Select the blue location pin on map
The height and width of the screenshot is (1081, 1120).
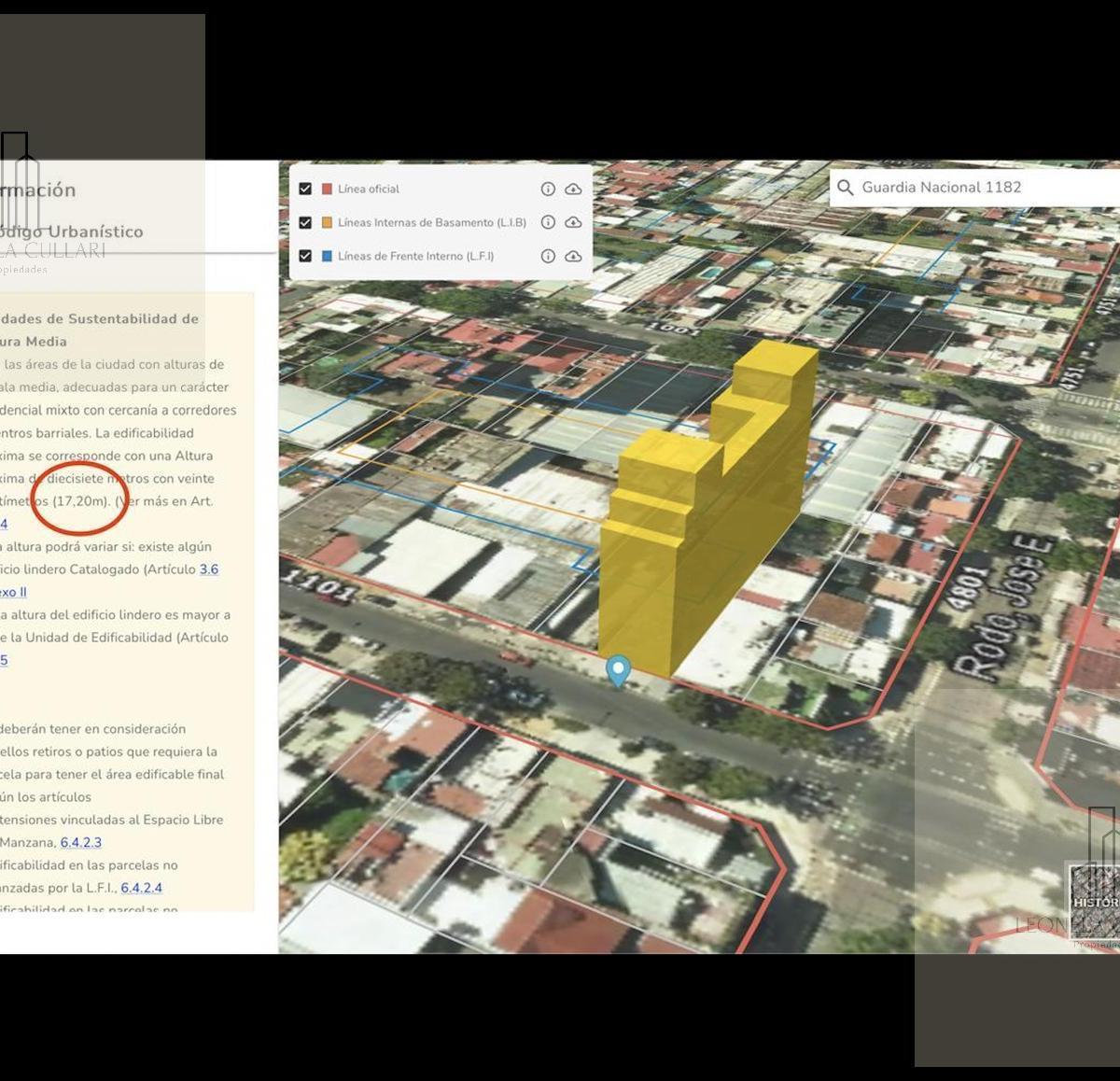coord(618,670)
